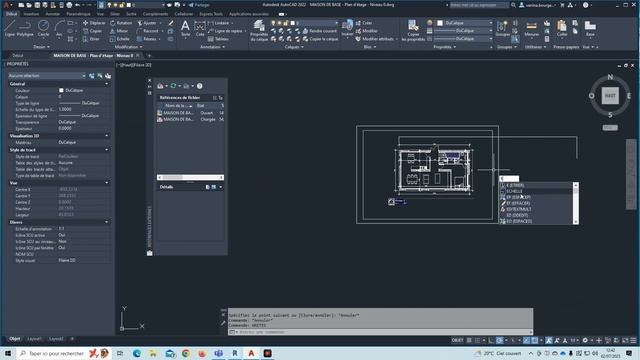Open the object color DuCalque dropdown in ribbon
Screen dimensions: 640x360
(464, 23)
